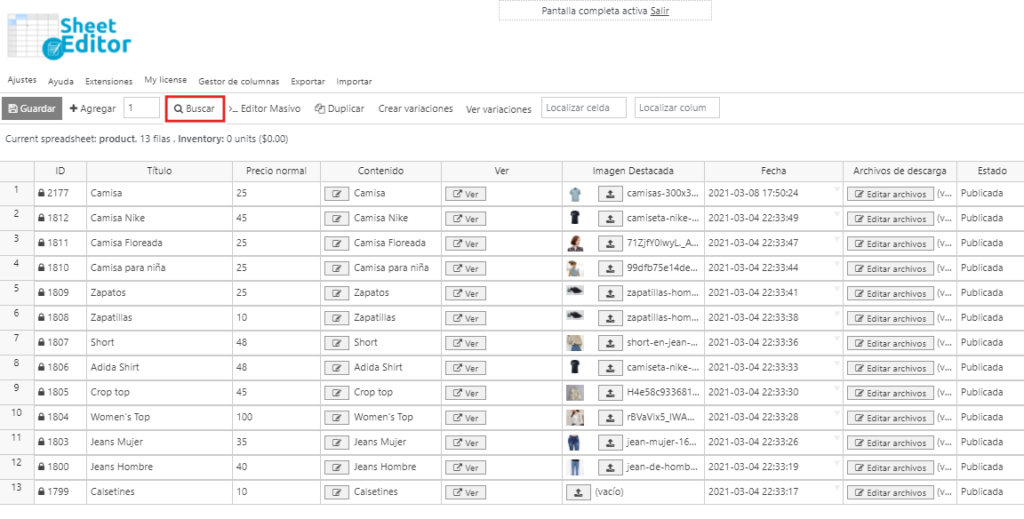1024x519 pixels.
Task: Click Ver button in Camisa row
Action: [x=466, y=194]
